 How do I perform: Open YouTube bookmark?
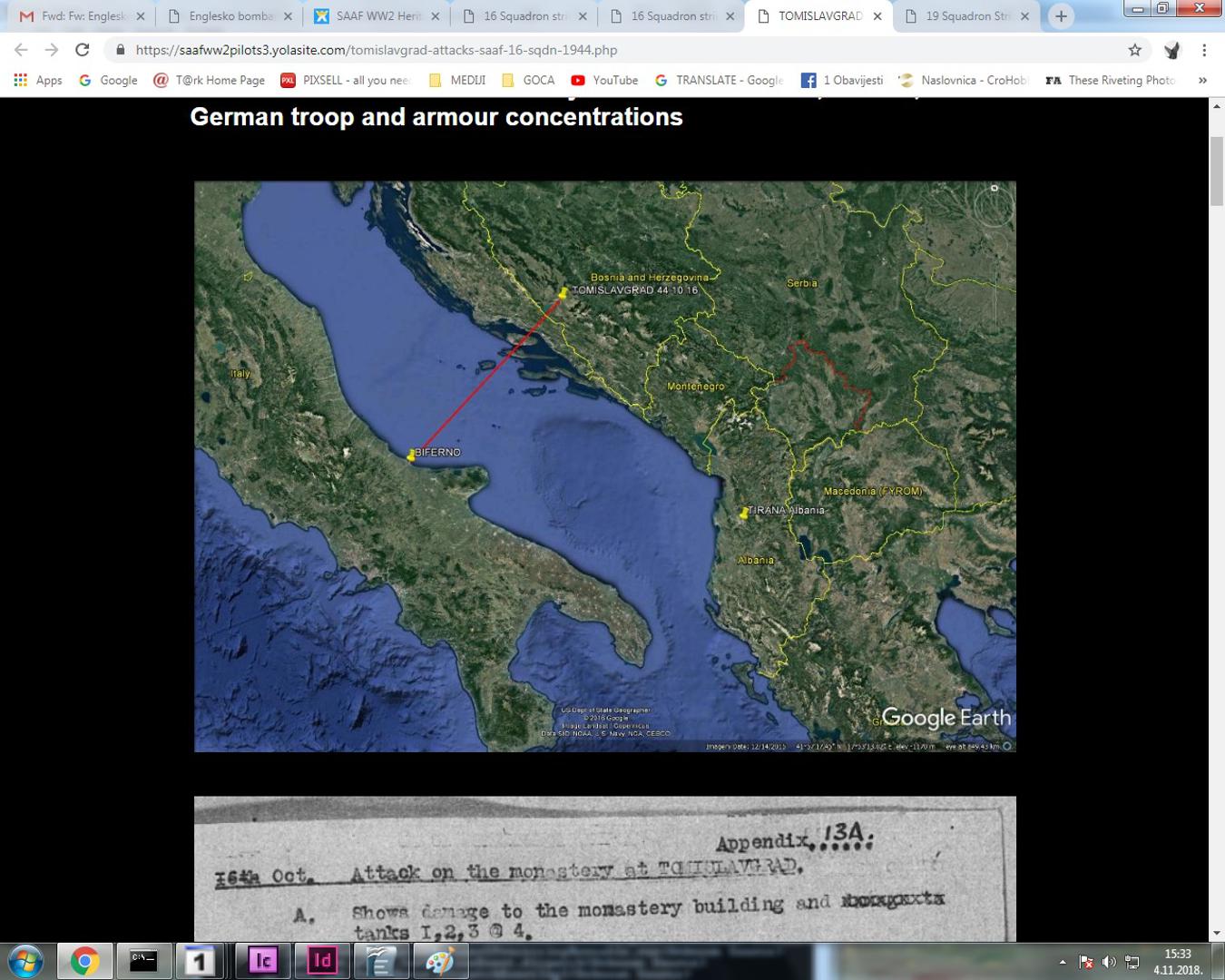[x=604, y=80]
